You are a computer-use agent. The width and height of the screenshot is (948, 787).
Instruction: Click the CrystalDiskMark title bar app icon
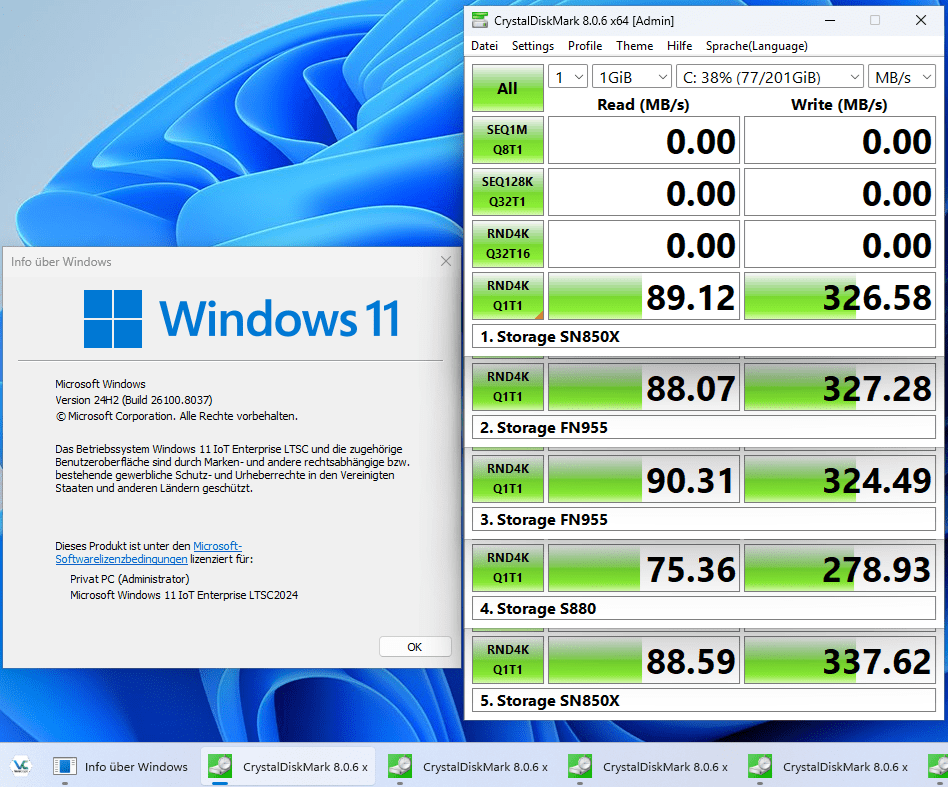480,21
